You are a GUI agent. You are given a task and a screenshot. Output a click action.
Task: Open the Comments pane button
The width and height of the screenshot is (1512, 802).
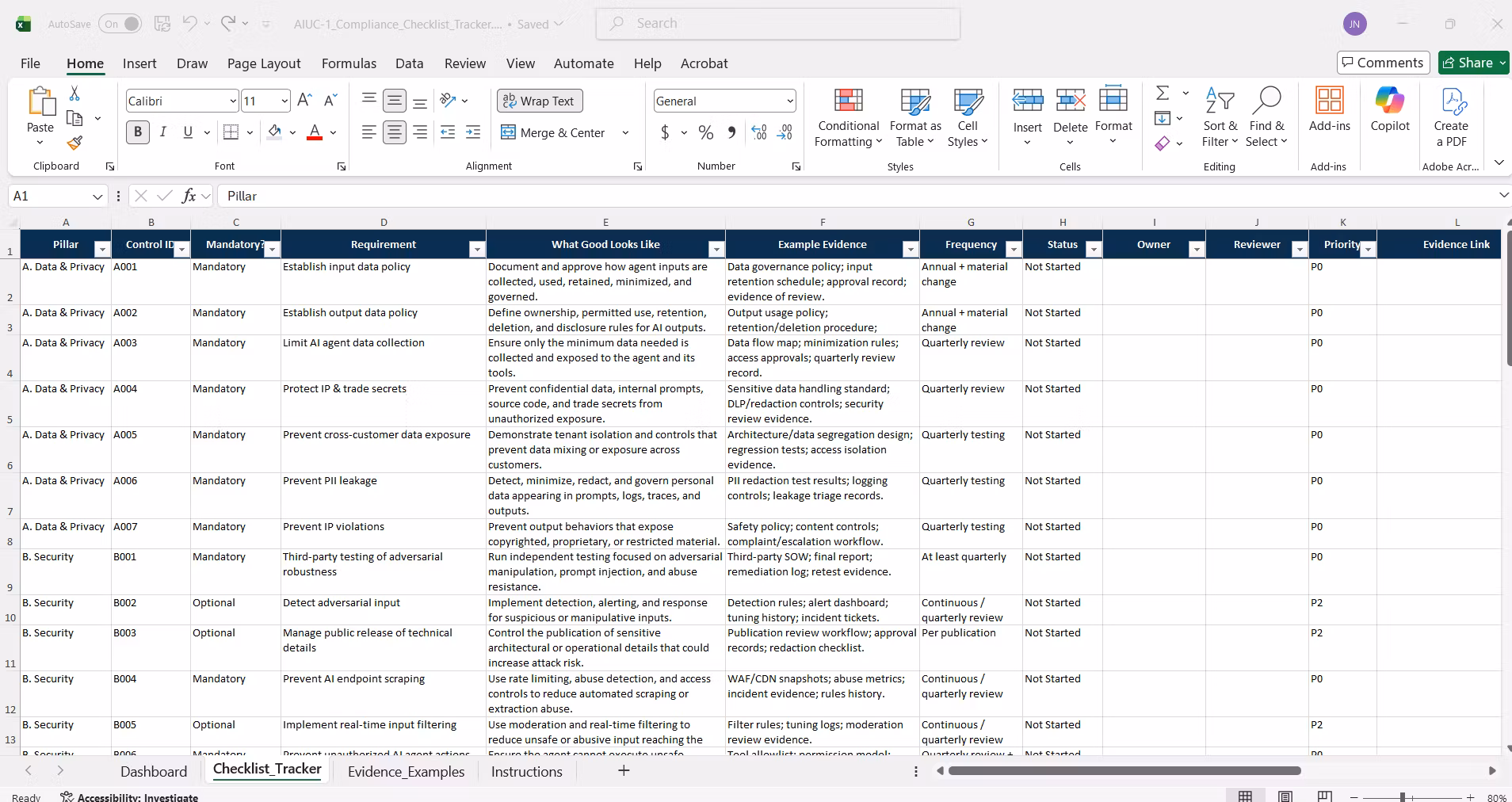coord(1383,63)
